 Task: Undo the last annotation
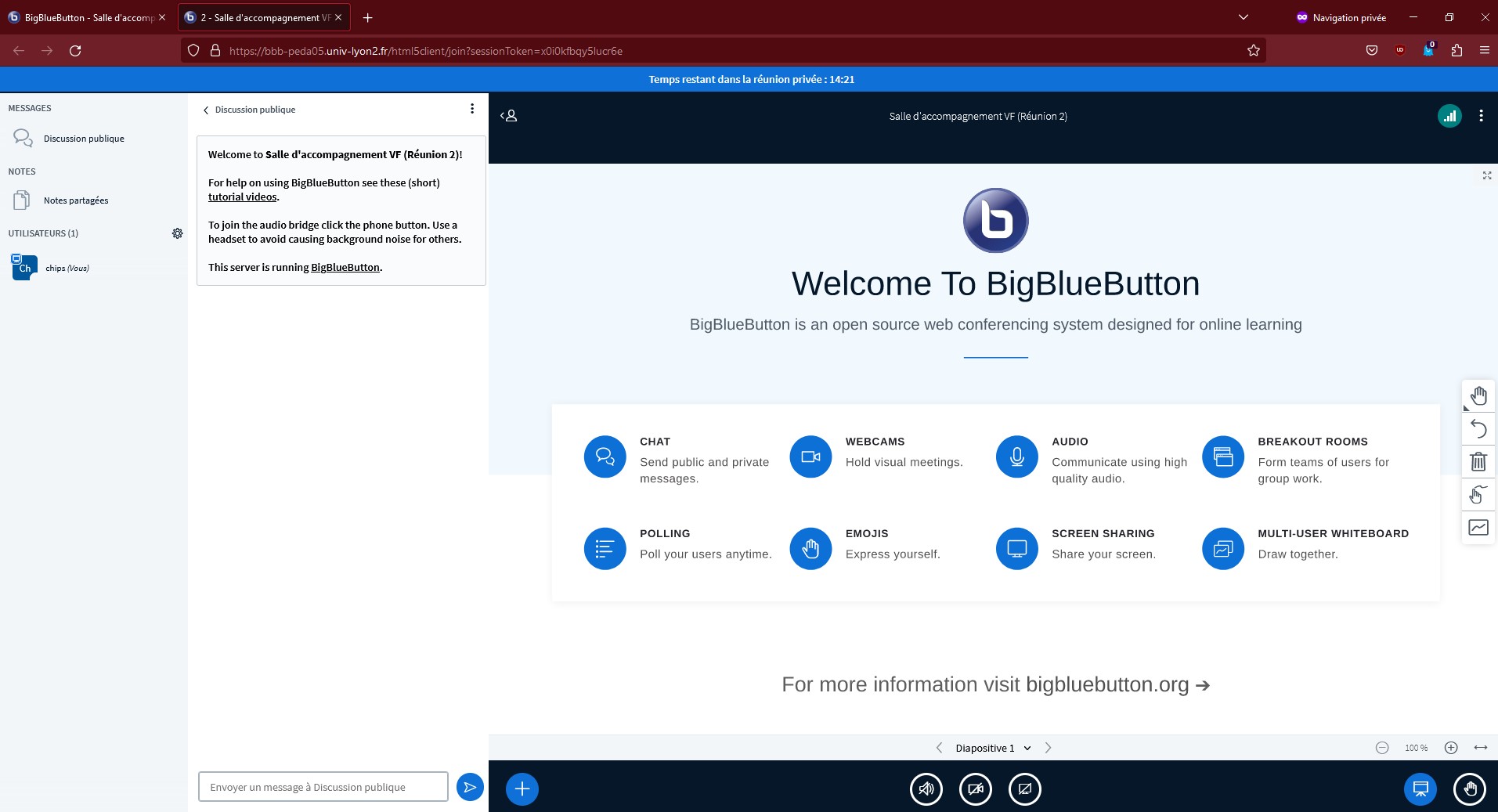[1478, 428]
